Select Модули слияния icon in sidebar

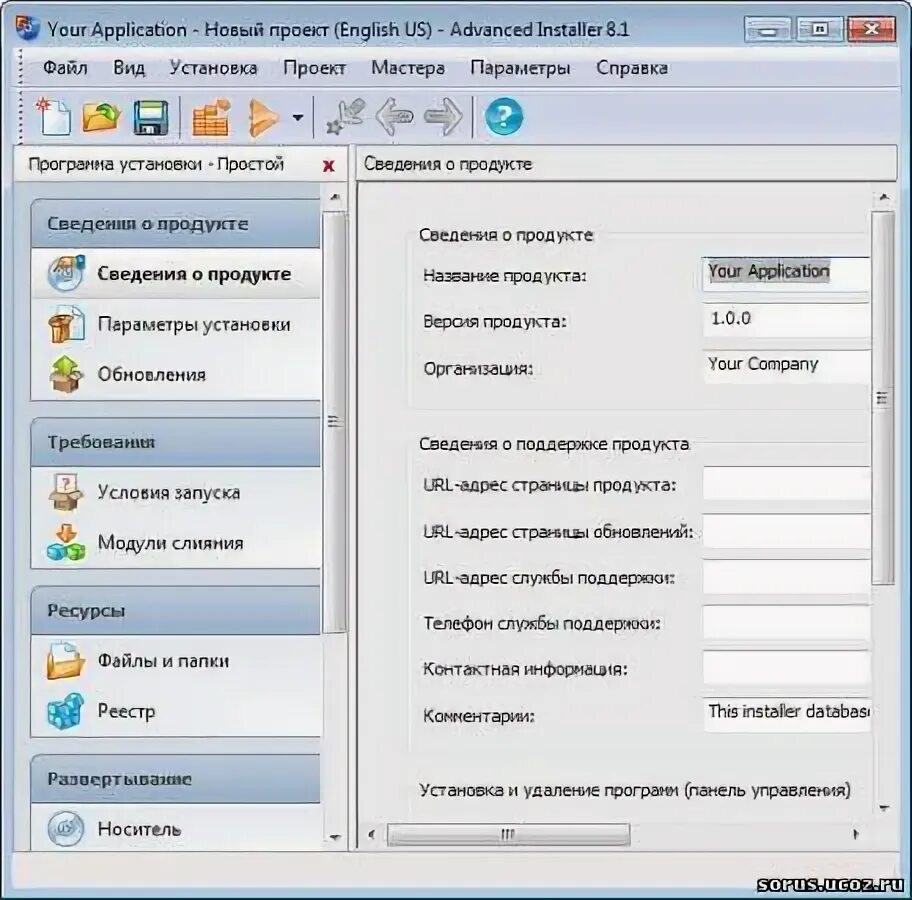tap(66, 543)
